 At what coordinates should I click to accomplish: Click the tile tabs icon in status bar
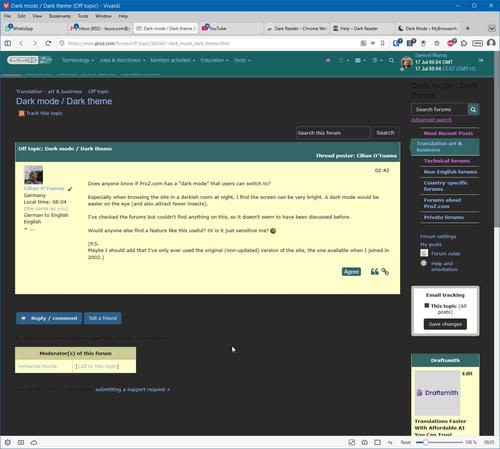(377, 442)
